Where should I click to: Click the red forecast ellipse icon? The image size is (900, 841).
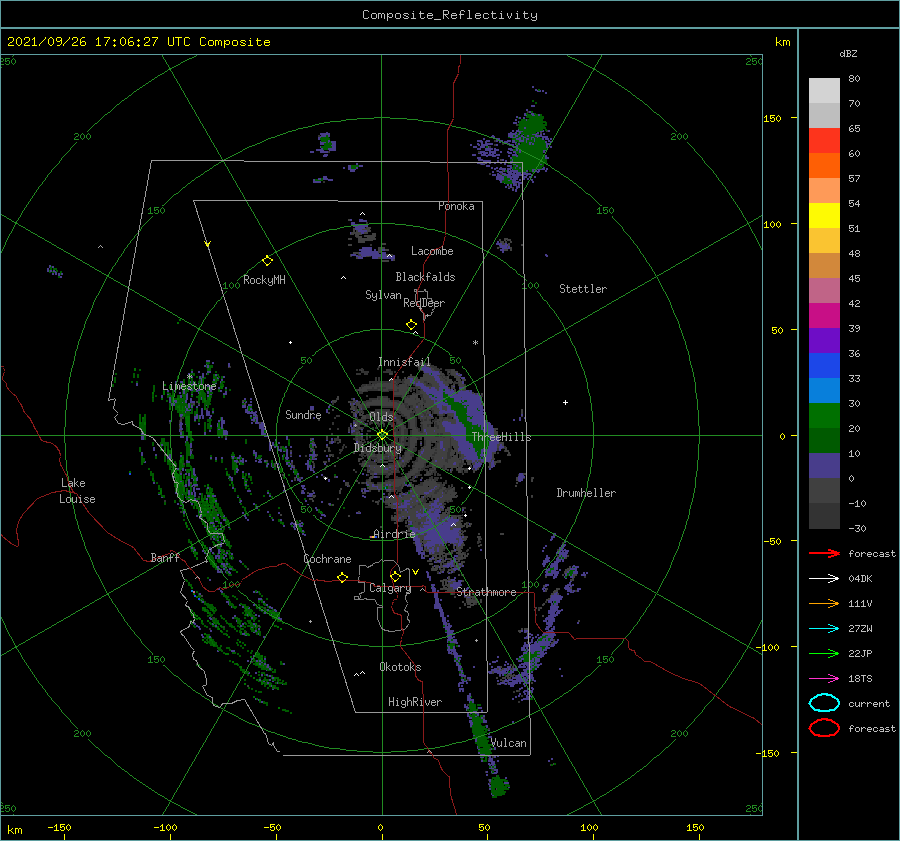[x=824, y=728]
